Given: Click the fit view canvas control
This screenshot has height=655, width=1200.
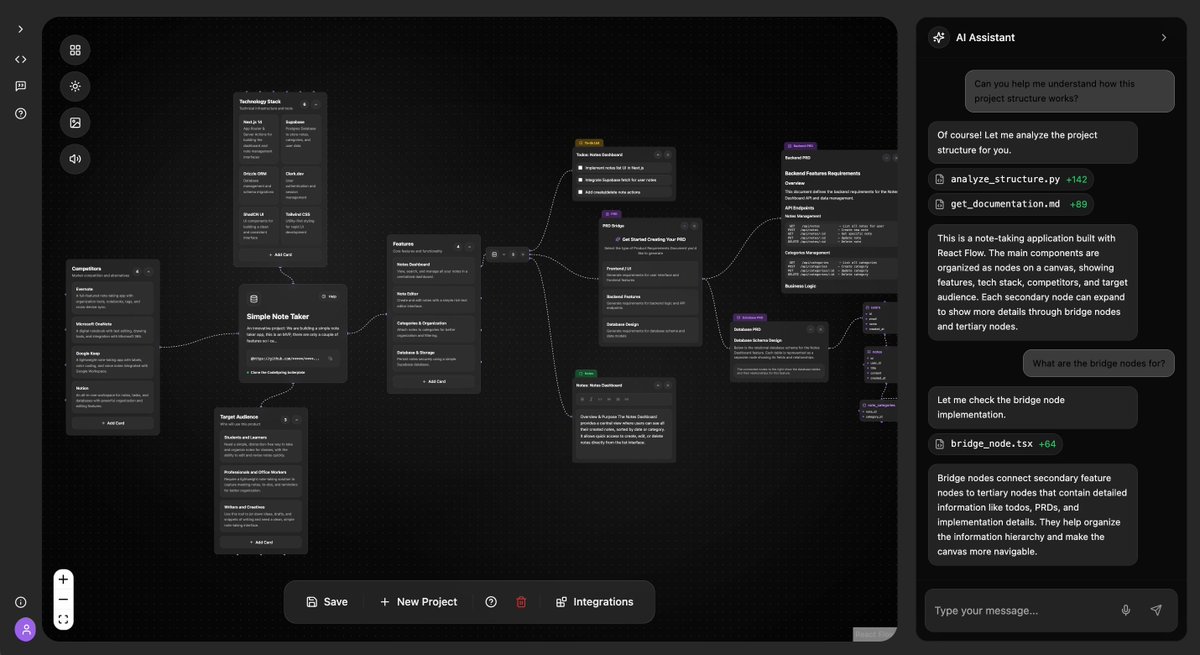Looking at the screenshot, I should pyautogui.click(x=63, y=620).
